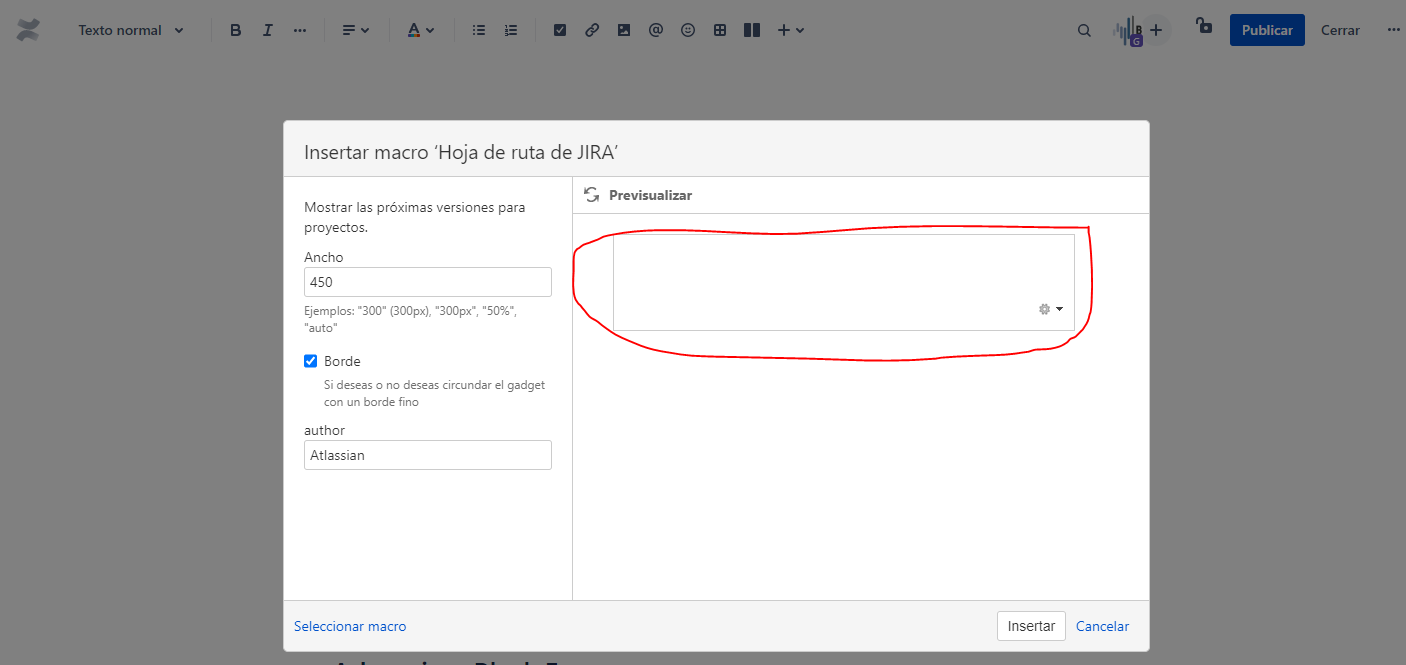This screenshot has width=1406, height=665.
Task: Insert an at-mention
Action: coord(656,30)
